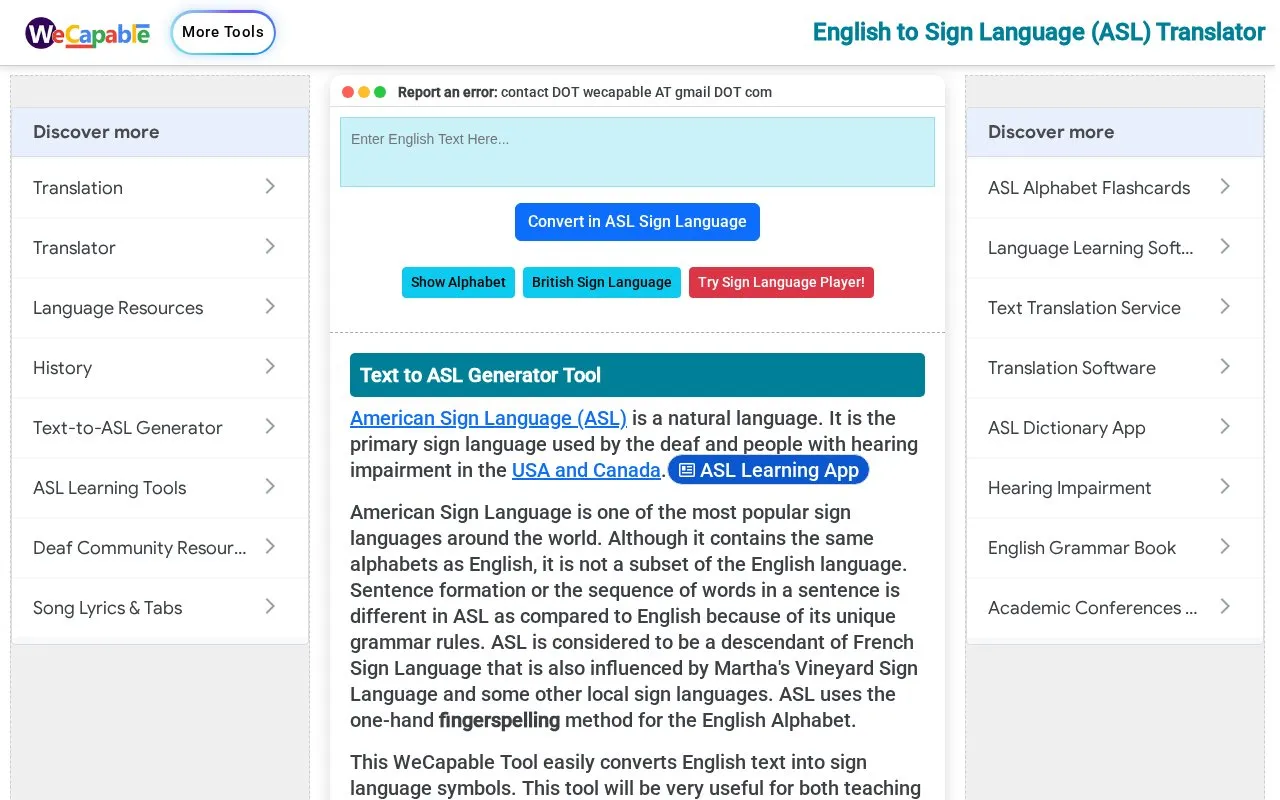Click the Language Learning Software chevron
The image size is (1280, 800).
click(x=1225, y=246)
